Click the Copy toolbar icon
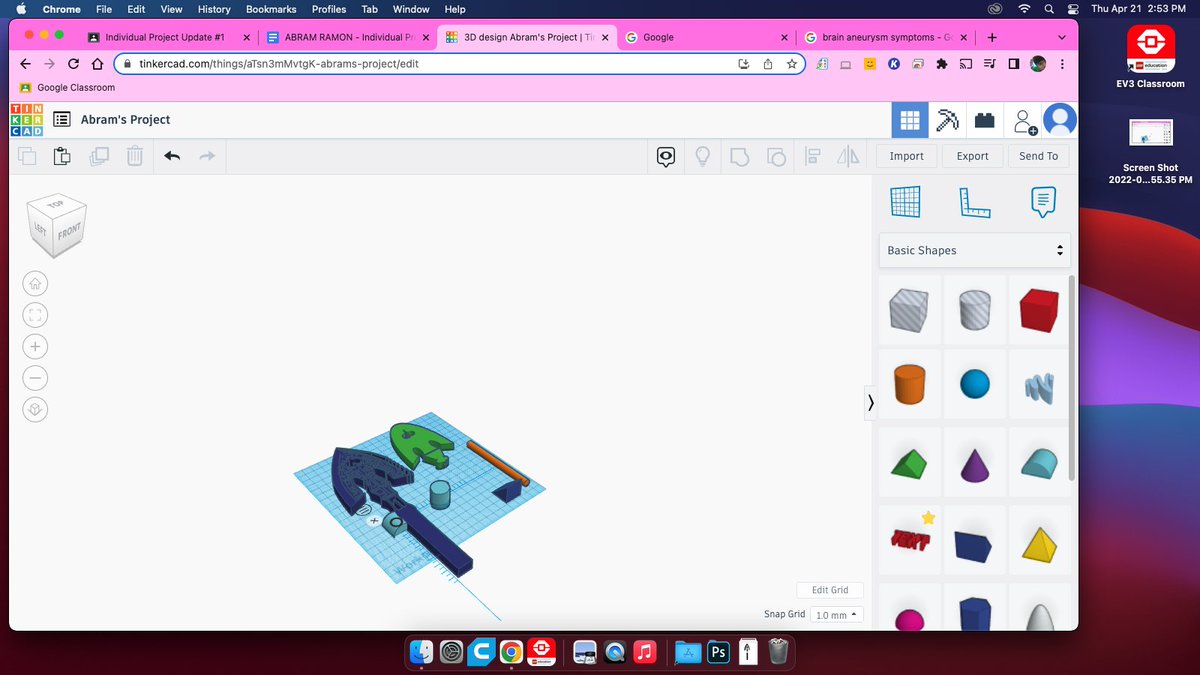Screen dimensions: 1200x675 [x=27, y=156]
